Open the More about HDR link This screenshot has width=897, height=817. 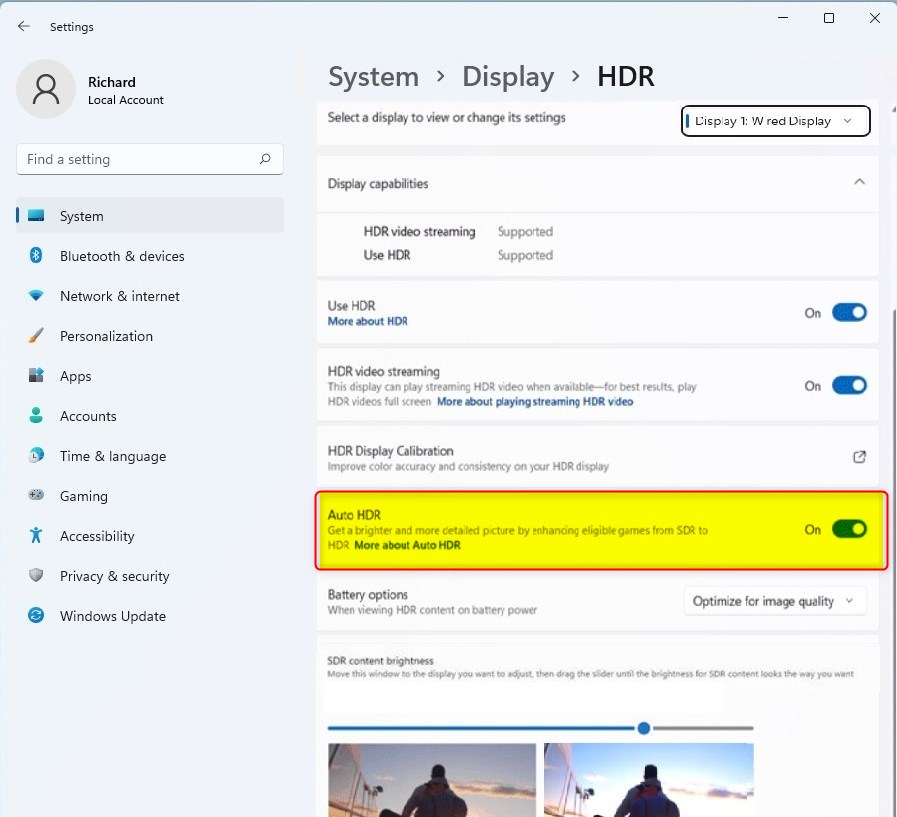(x=368, y=322)
